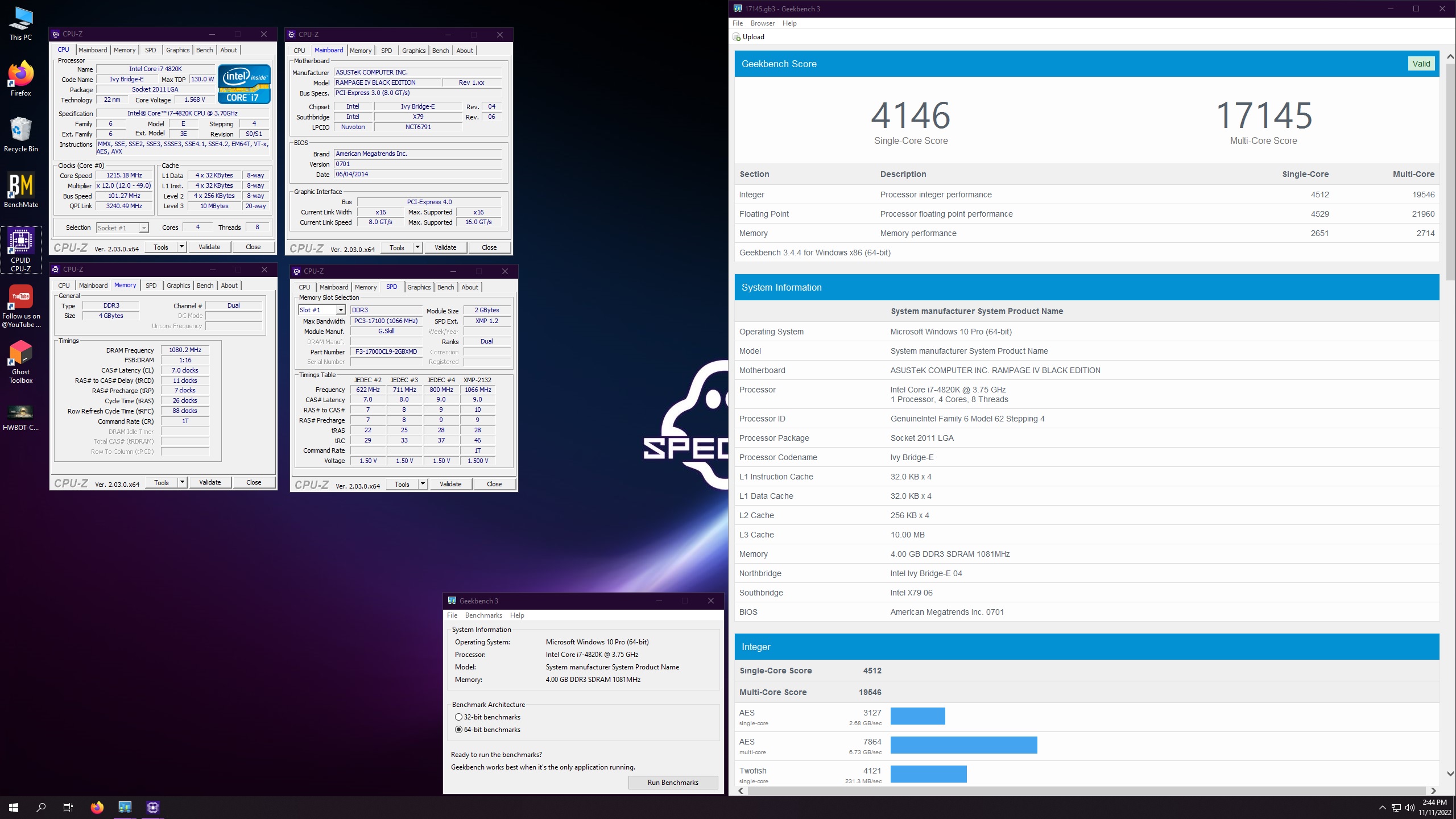Open About tab in CPU-Z Memory window
1456x819 pixels.
point(229,286)
